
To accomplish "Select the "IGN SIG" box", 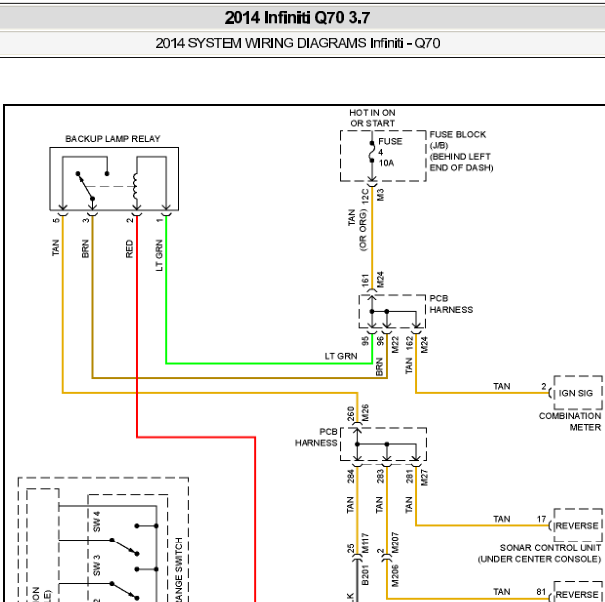I will [578, 393].
